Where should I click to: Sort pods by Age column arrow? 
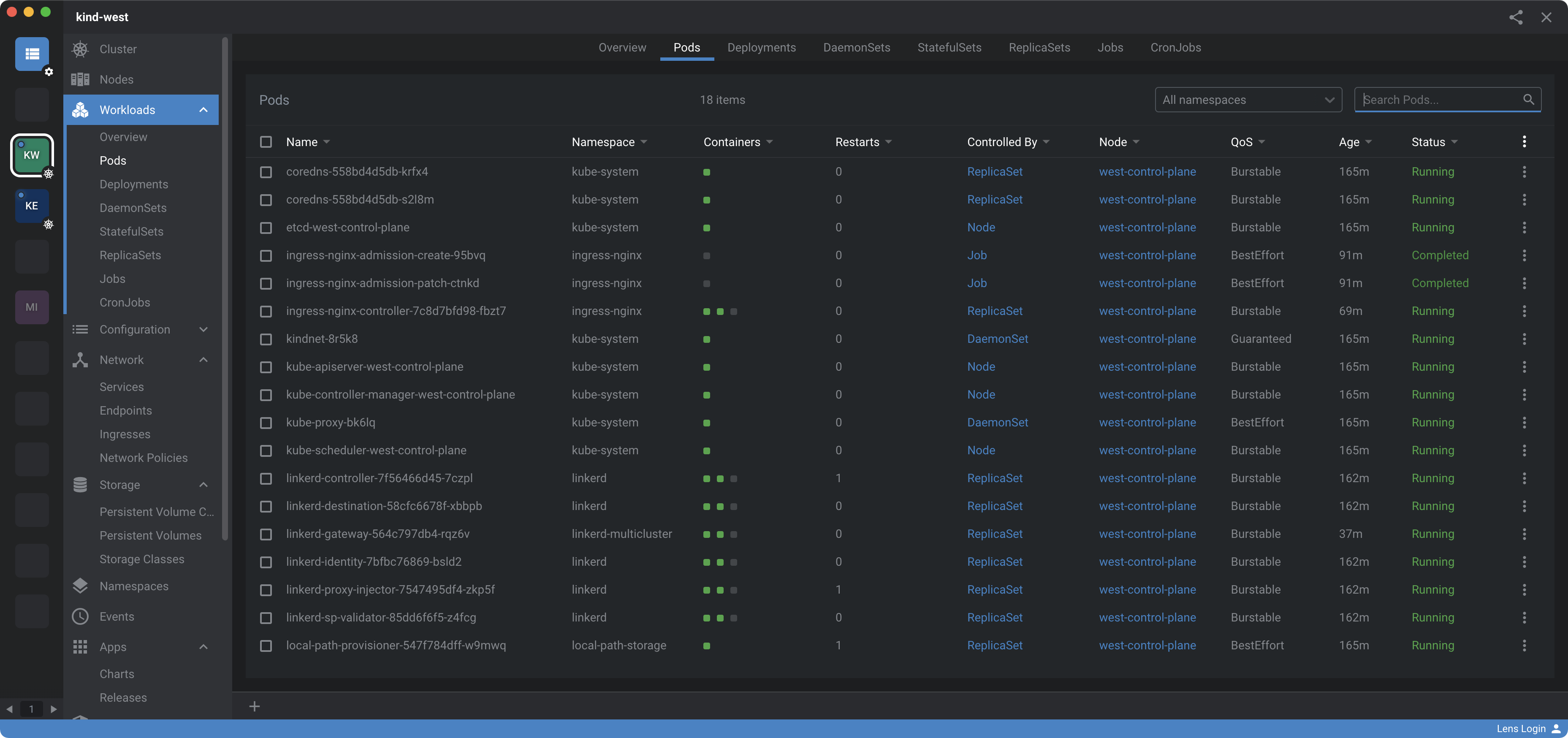(1369, 142)
